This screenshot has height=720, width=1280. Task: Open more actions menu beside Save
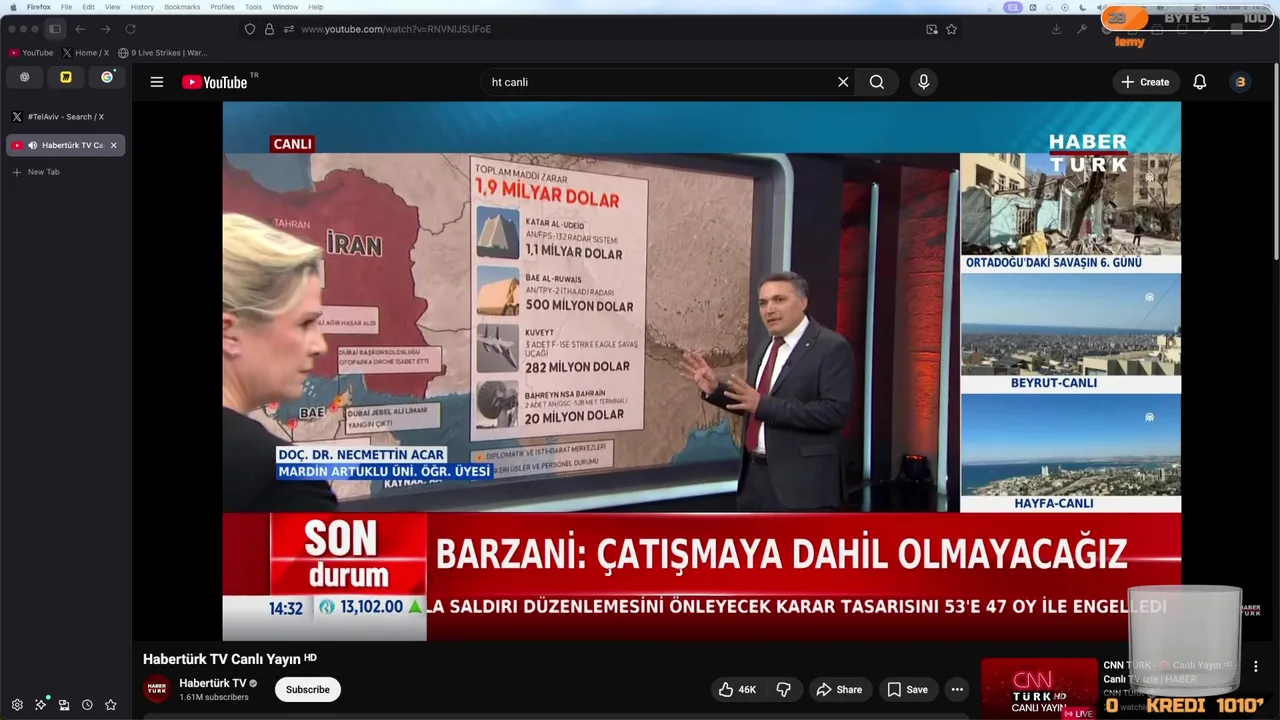click(x=957, y=689)
